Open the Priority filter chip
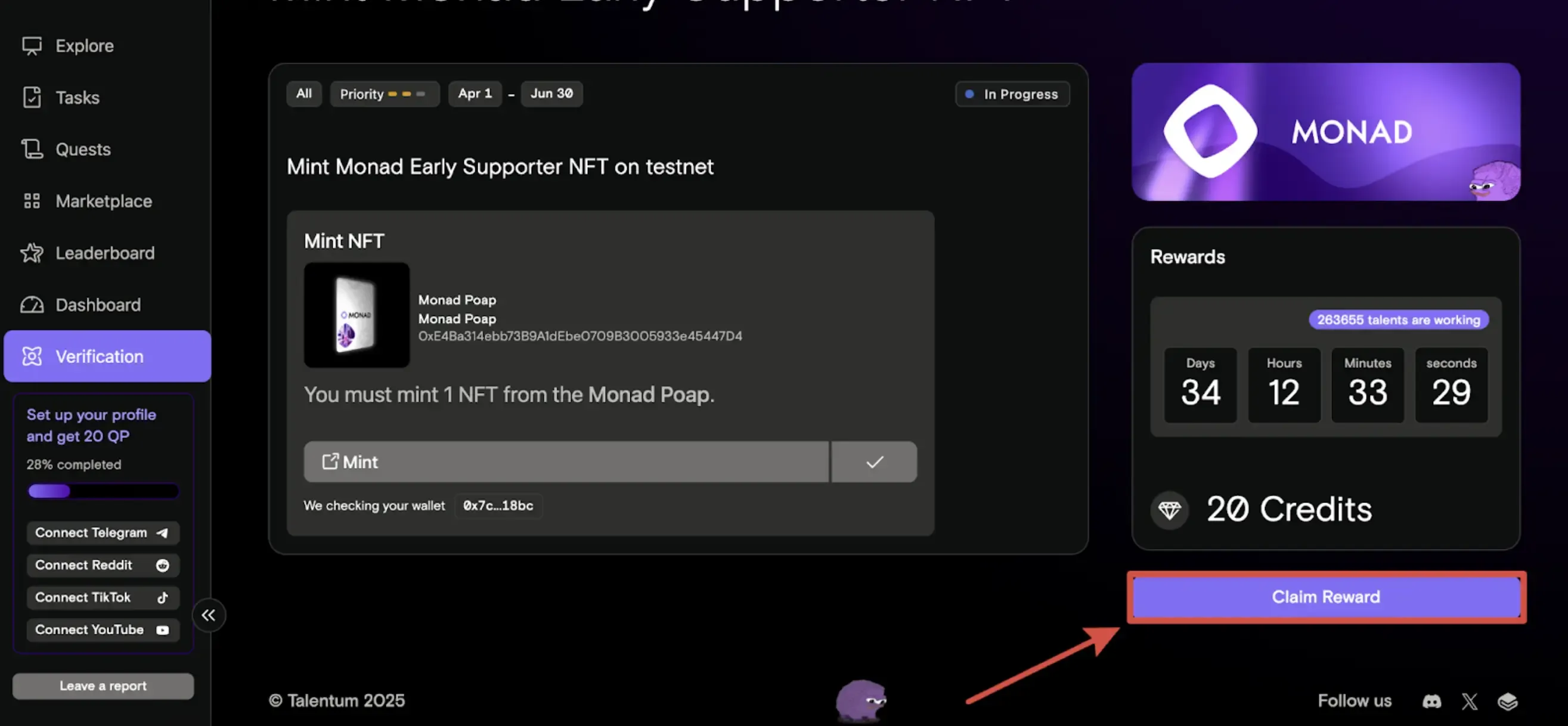The image size is (1568, 726). pos(384,94)
